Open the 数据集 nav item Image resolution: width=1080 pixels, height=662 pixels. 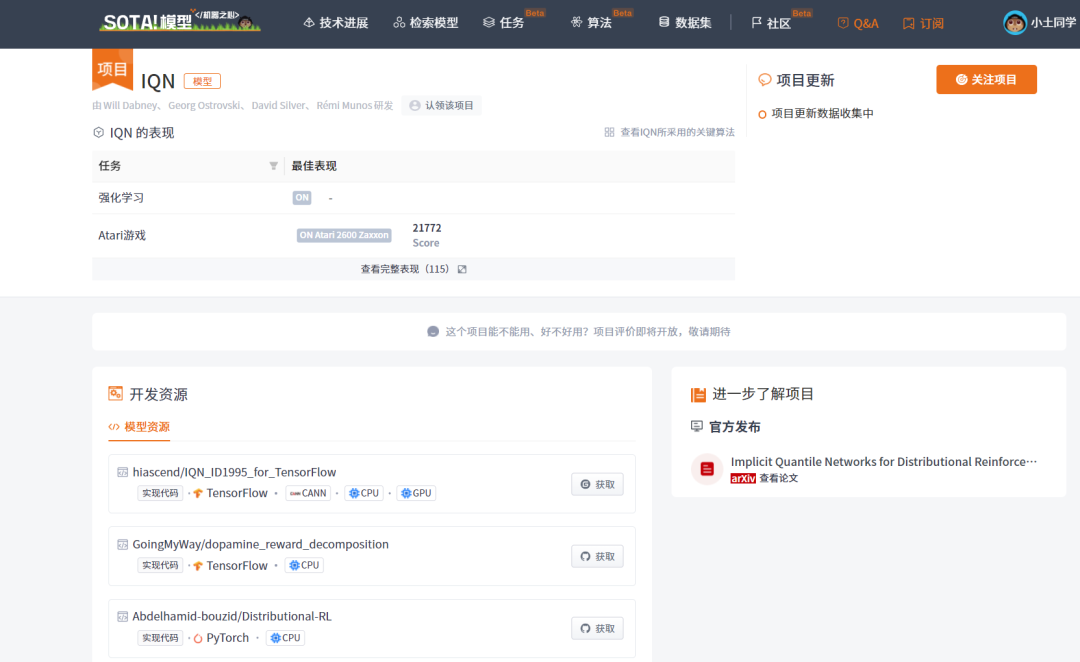pos(685,23)
